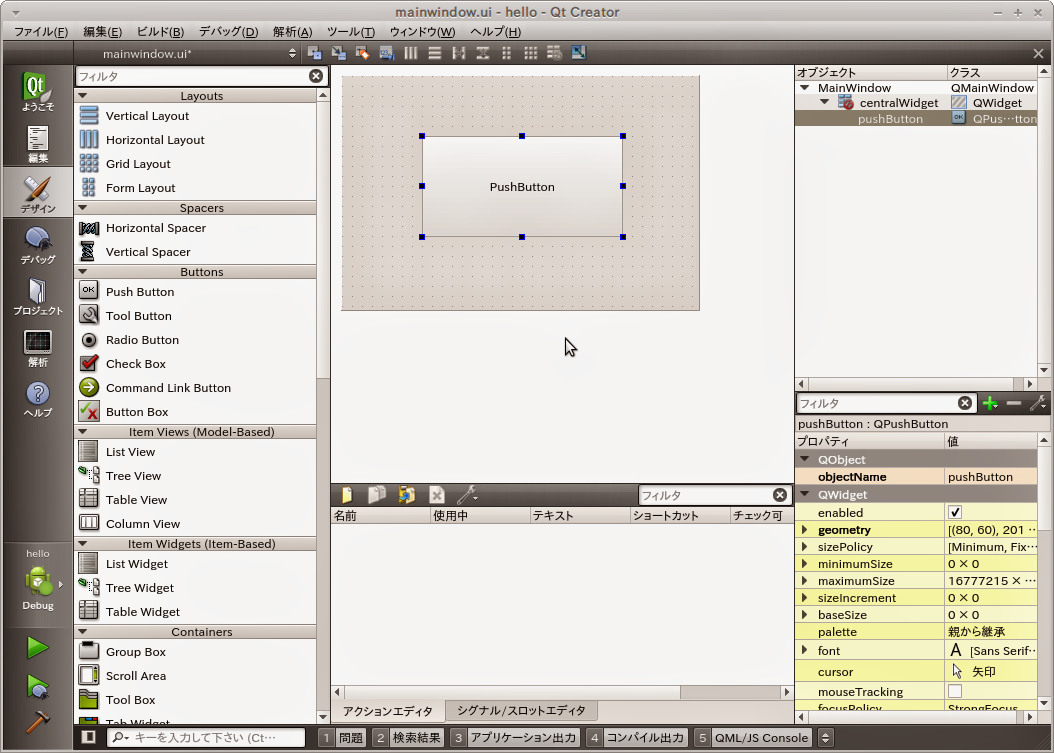Switch to the Edit (編集) mode
Viewport: 1054px width, 753px height.
click(38, 143)
